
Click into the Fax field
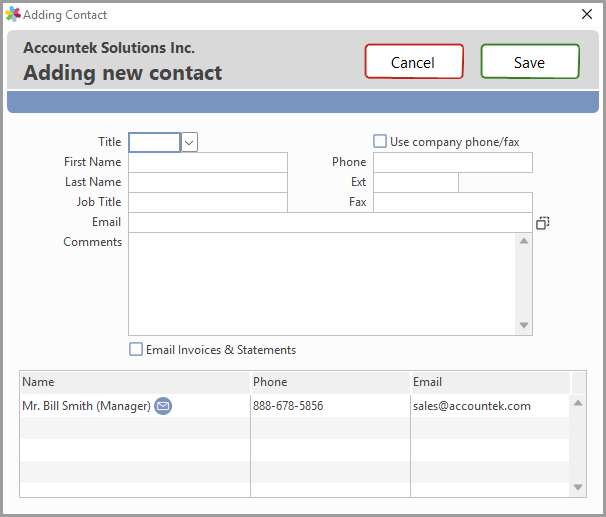click(x=453, y=202)
